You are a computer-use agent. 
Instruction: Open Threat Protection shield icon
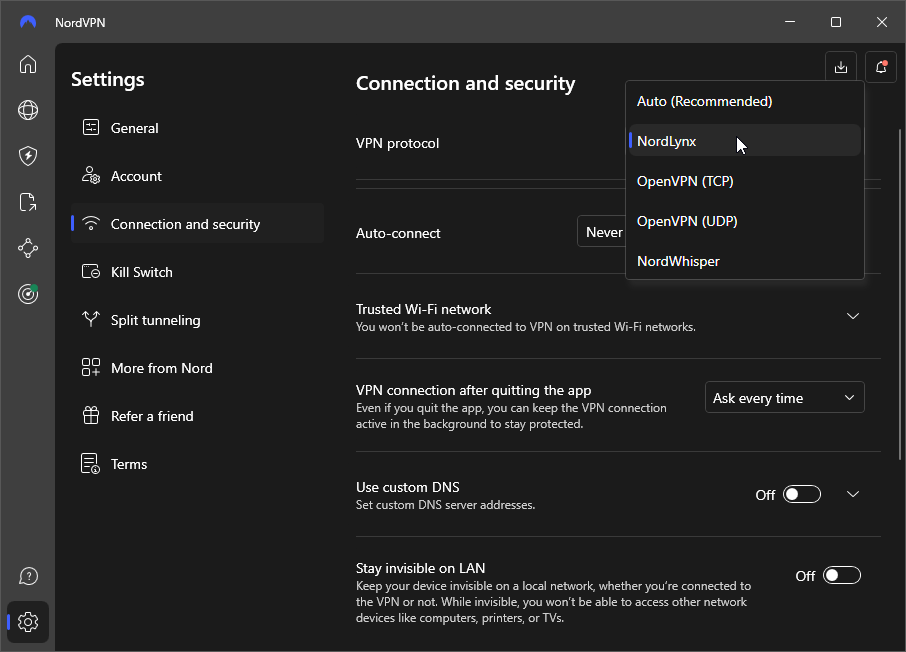pos(28,156)
